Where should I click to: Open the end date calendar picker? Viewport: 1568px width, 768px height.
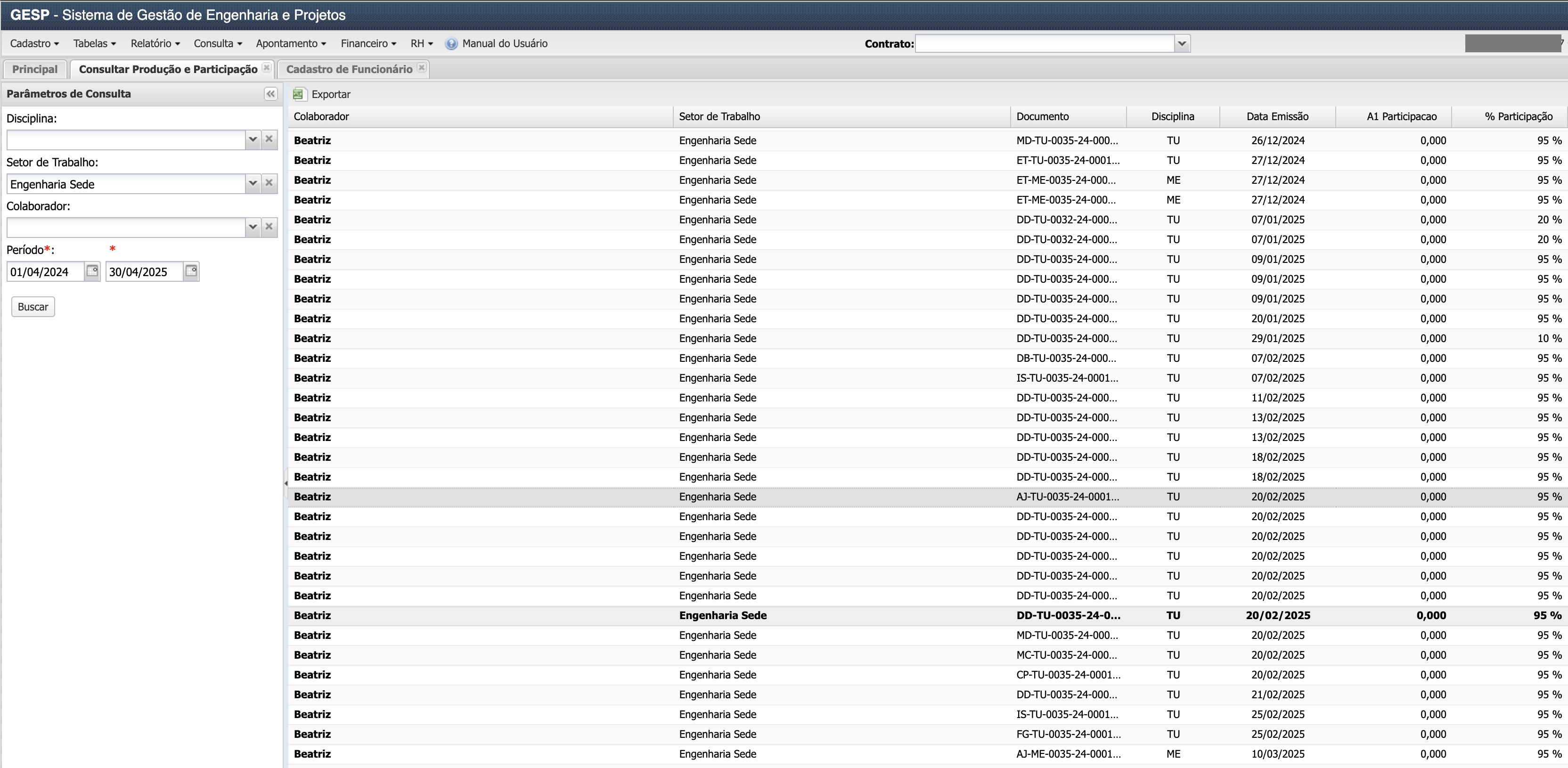click(x=191, y=271)
